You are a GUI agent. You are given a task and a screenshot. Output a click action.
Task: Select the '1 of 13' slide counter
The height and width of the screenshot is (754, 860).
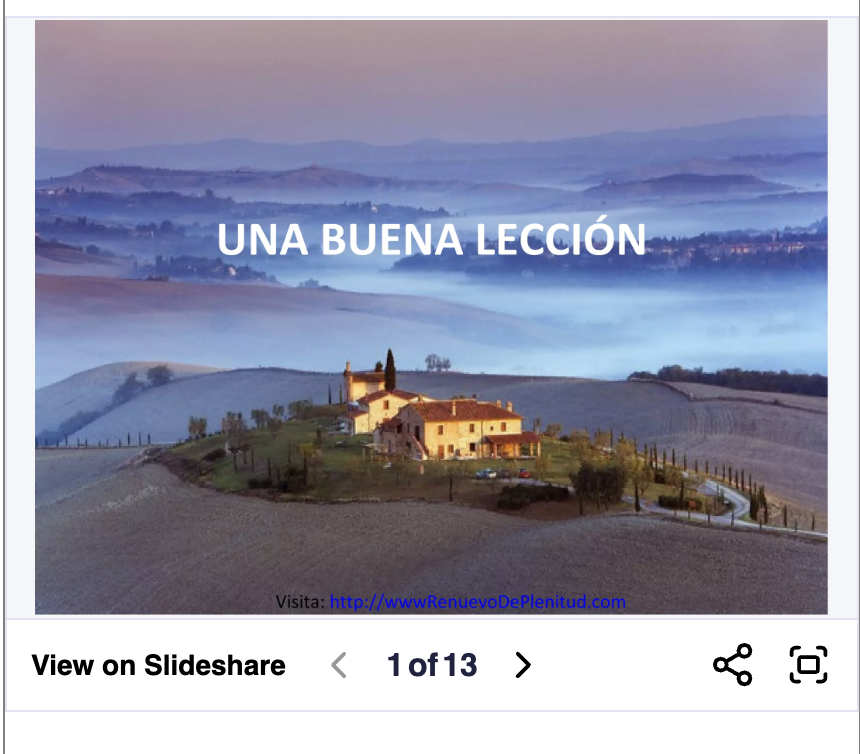pyautogui.click(x=432, y=665)
